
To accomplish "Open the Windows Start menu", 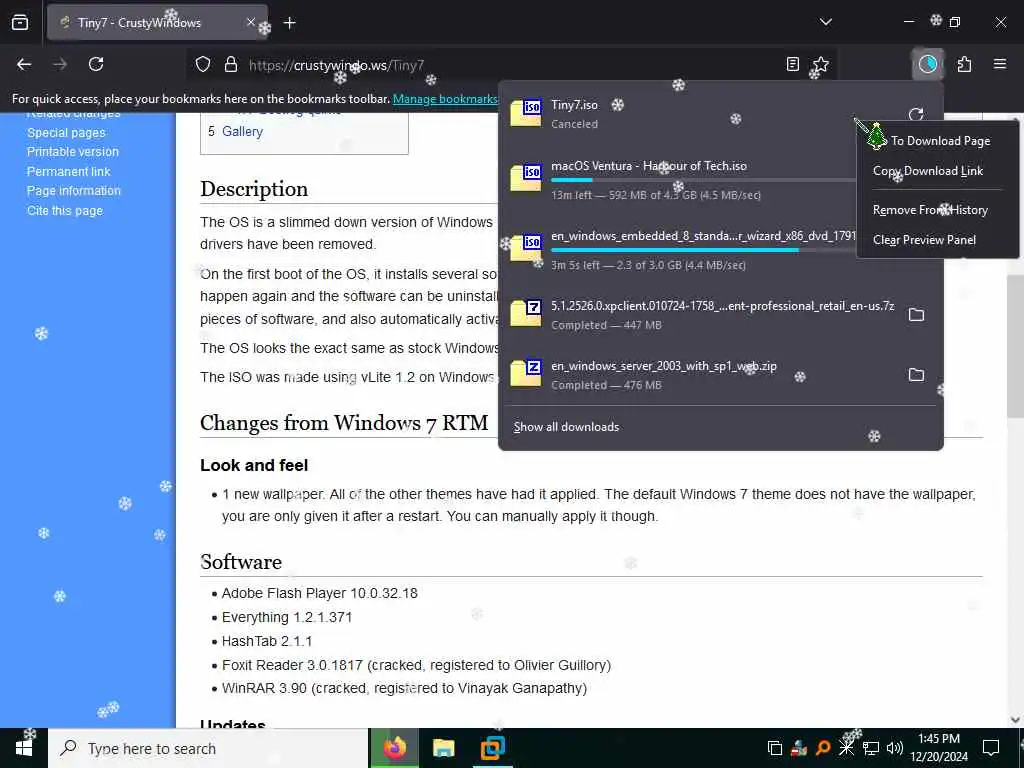I will [24, 748].
